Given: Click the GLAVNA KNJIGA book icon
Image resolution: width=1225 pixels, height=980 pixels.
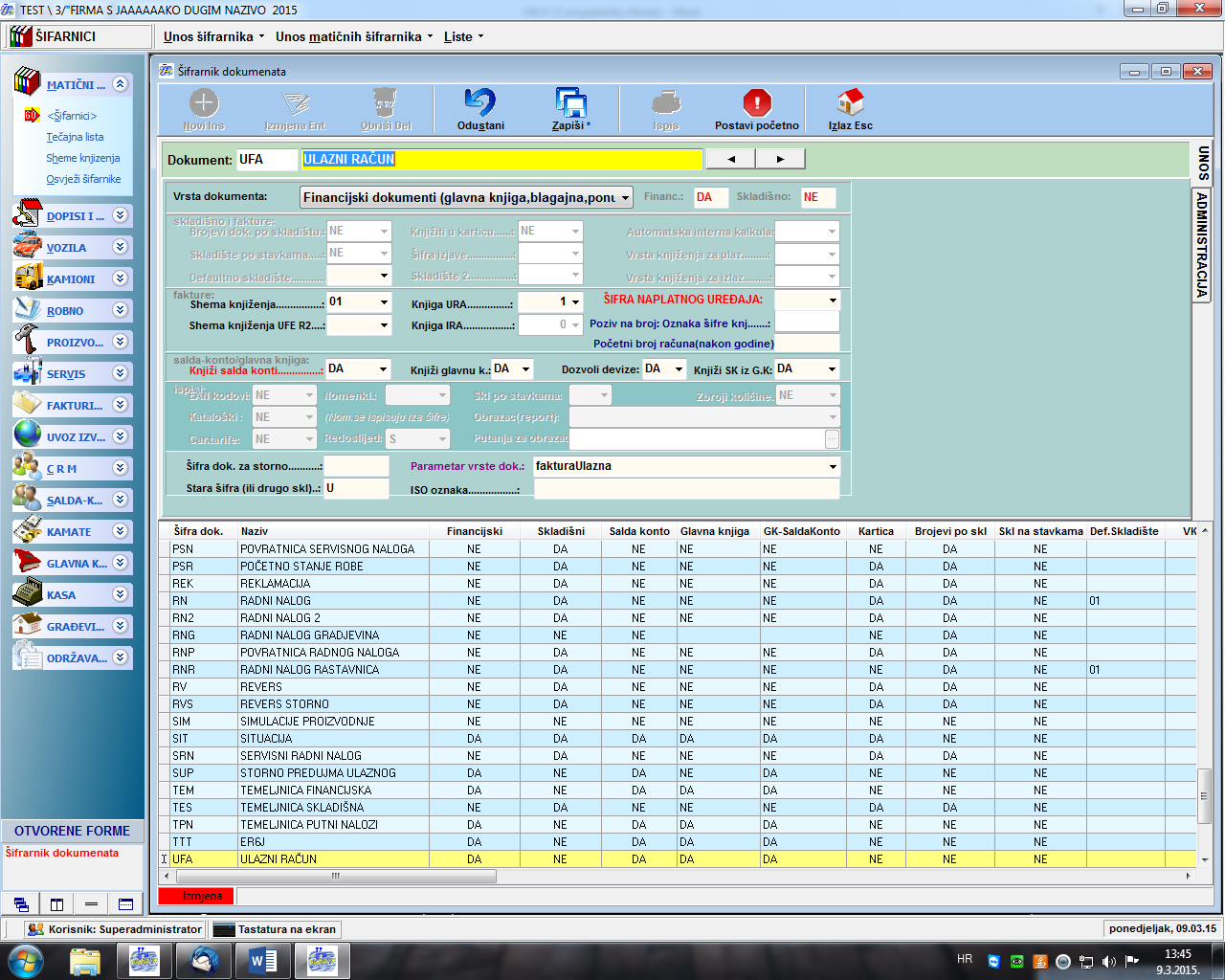Looking at the screenshot, I should coord(27,562).
